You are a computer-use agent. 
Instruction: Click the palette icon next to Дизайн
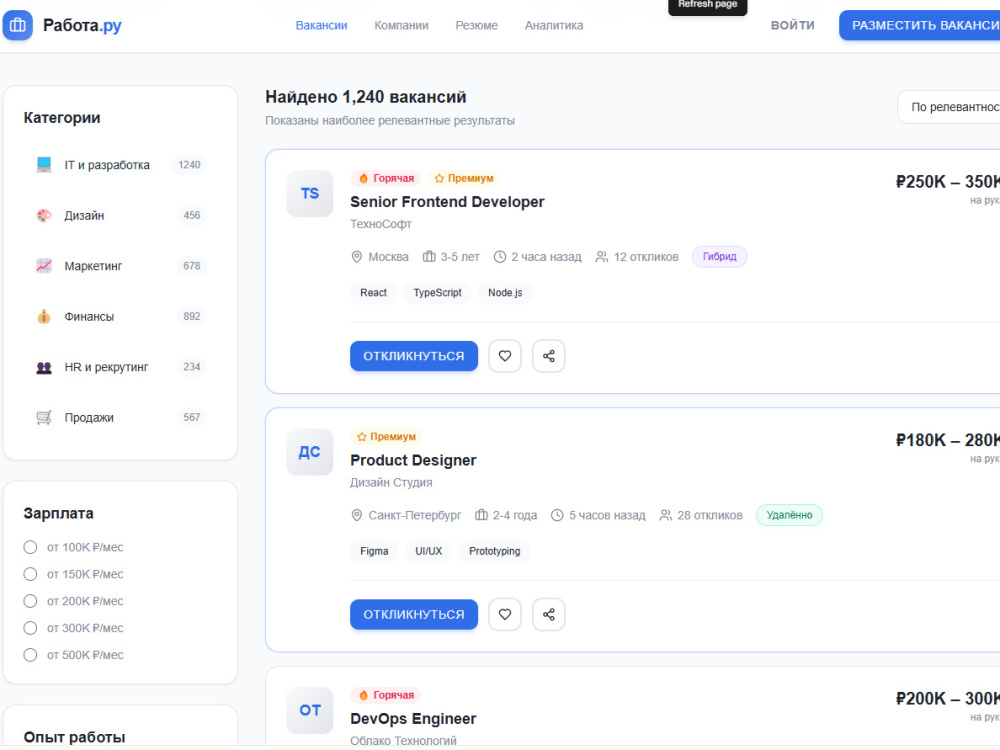(44, 216)
